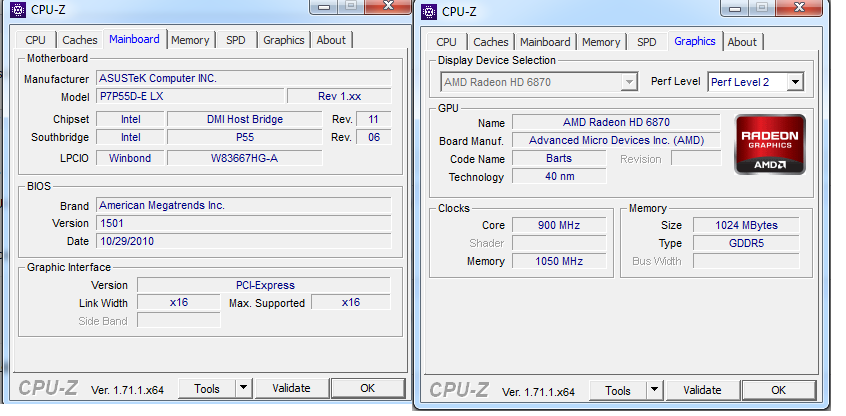Click BIOS version 1501 field
846x416 pixels.
244,223
